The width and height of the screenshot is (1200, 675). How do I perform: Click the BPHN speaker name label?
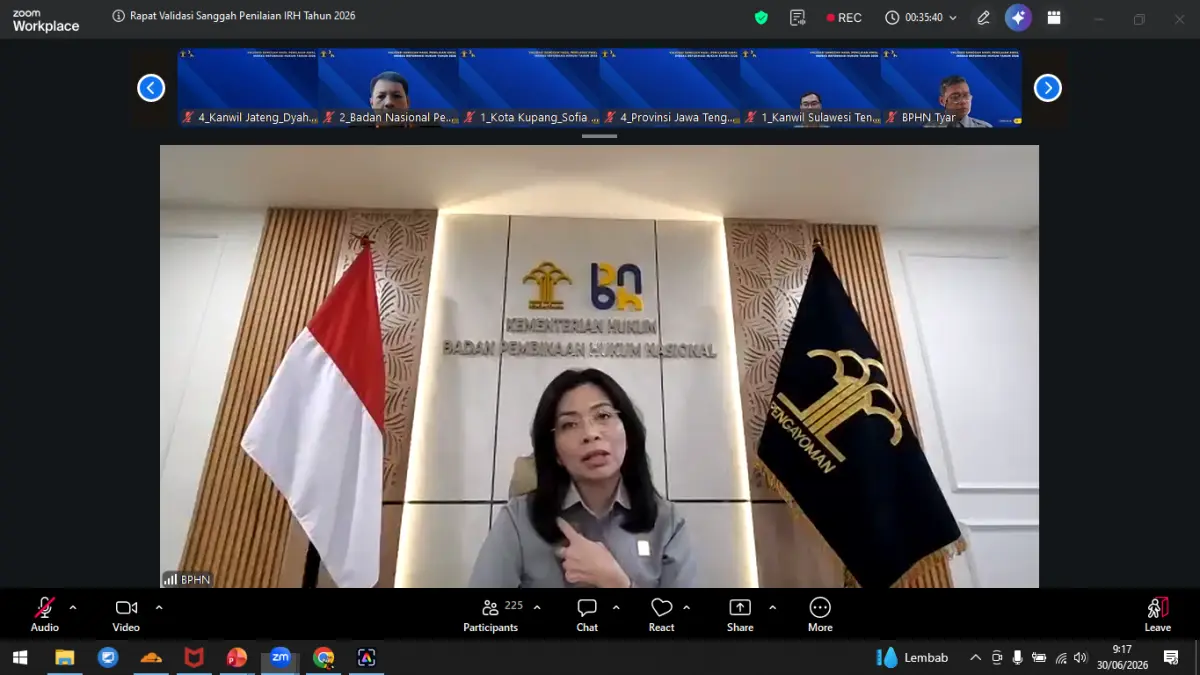pyautogui.click(x=187, y=579)
